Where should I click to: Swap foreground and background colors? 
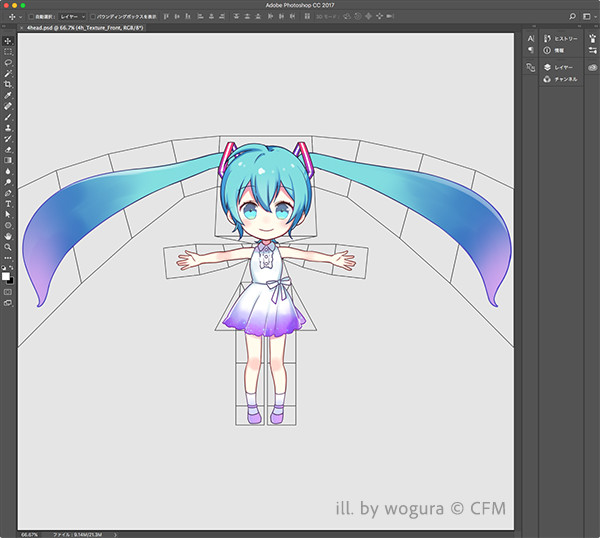point(11,267)
